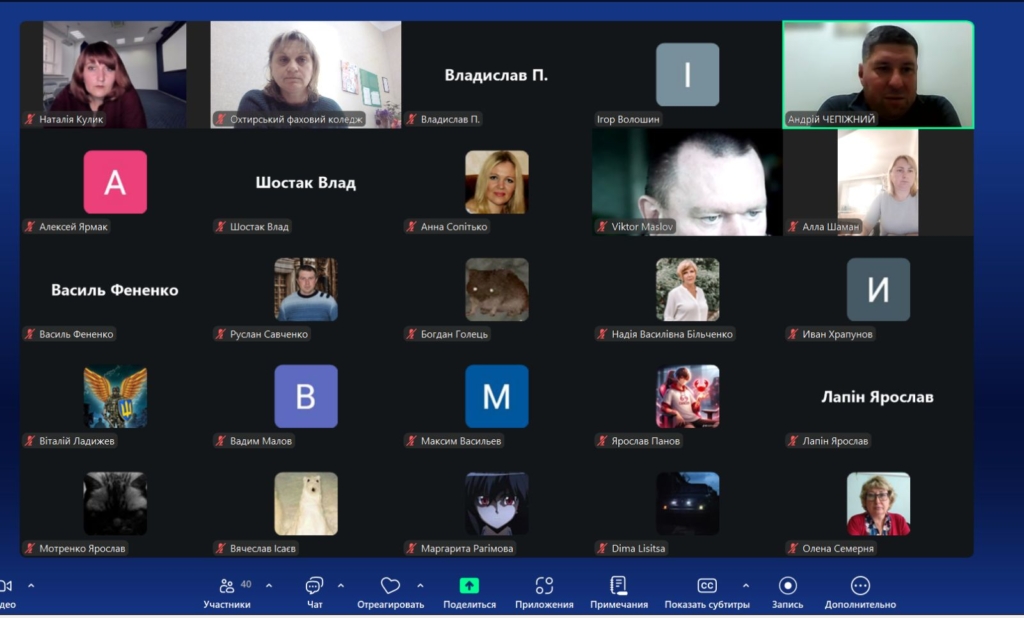Toggle the Показать субтитры CC captions
Image resolution: width=1024 pixels, height=618 pixels.
[707, 587]
